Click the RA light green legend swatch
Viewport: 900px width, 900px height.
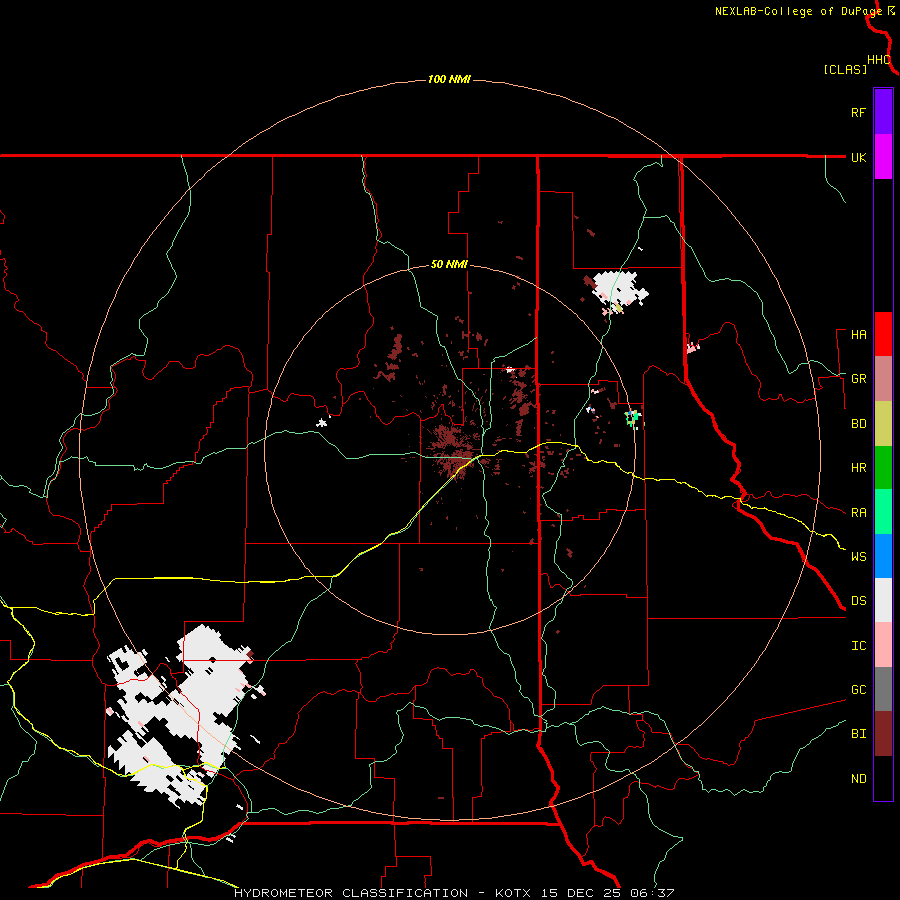883,512
